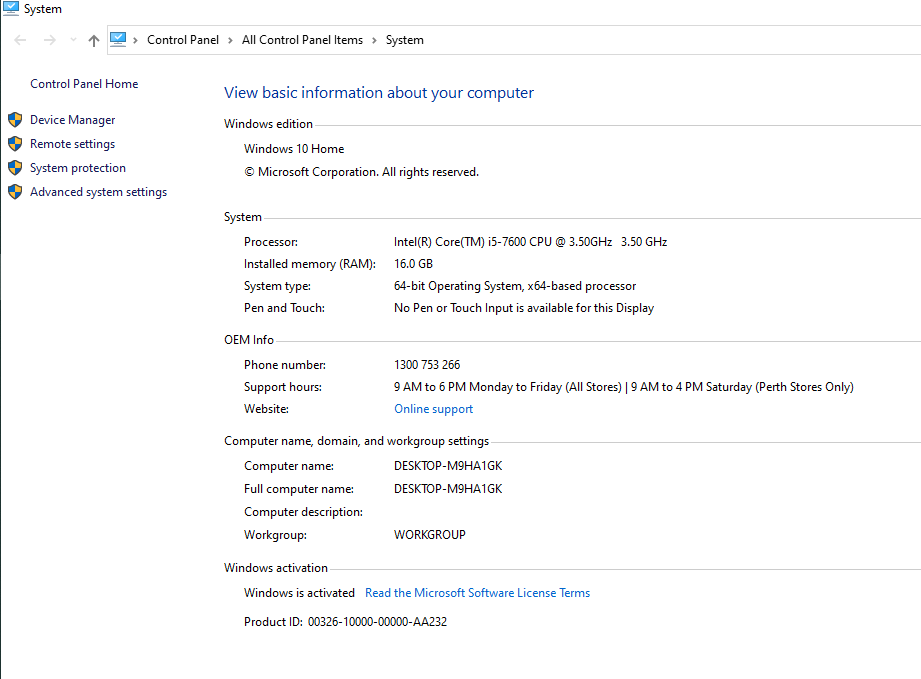This screenshot has height=679, width=921.
Task: Open Control Panel breadcrumb
Action: [183, 40]
